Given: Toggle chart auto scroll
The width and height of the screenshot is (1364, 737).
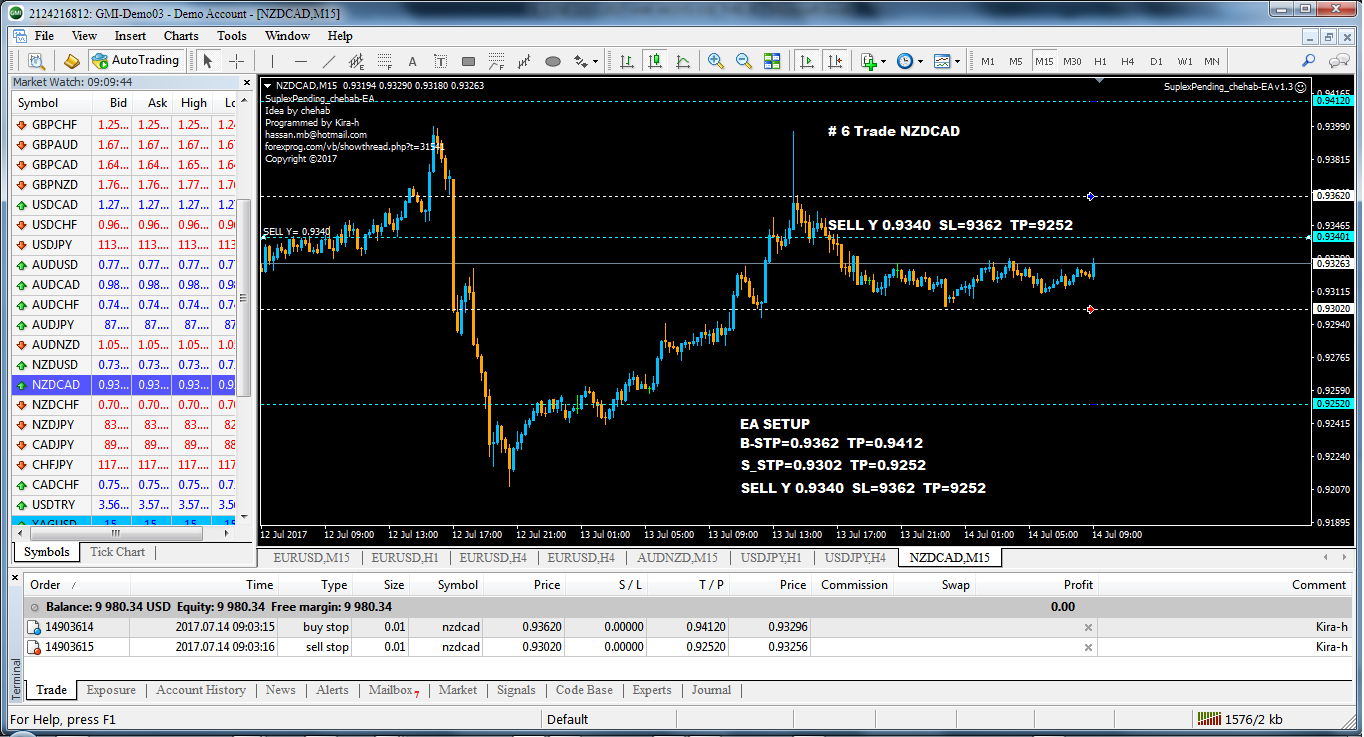Looking at the screenshot, I should 806,61.
